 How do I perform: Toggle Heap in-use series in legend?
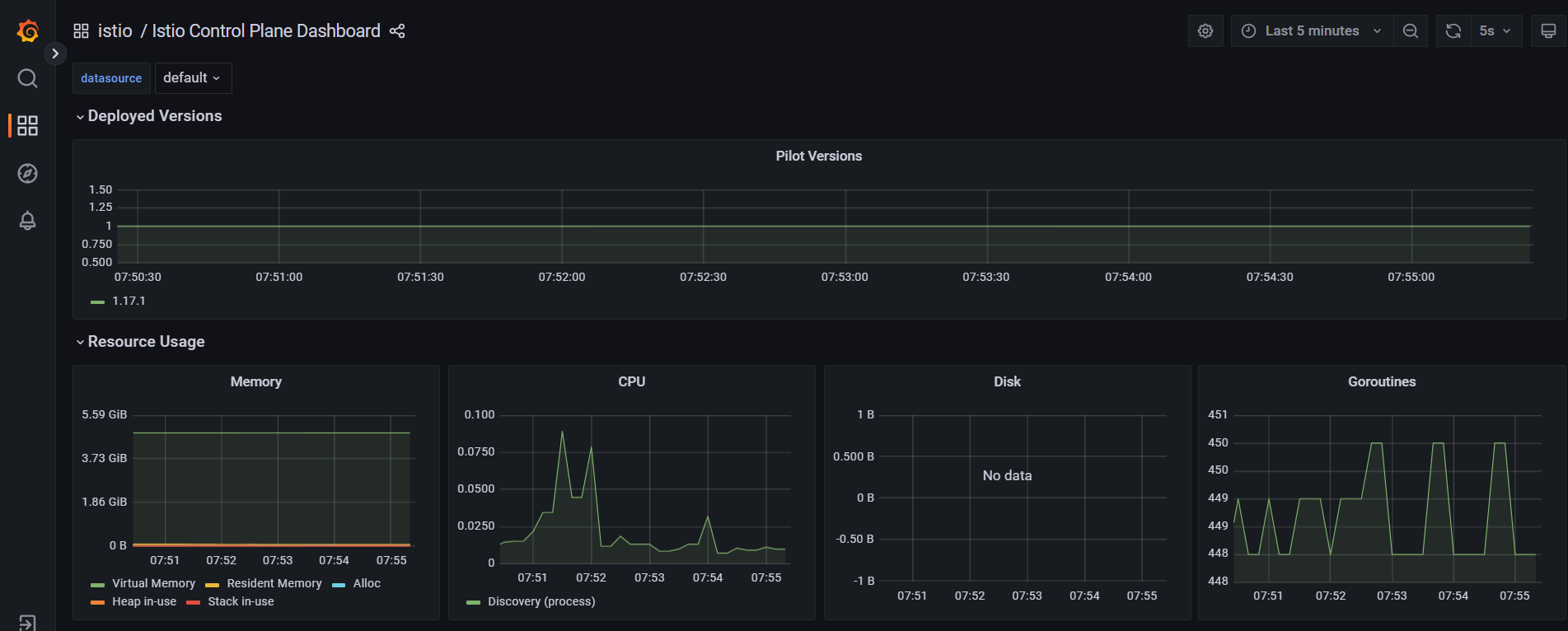(144, 601)
